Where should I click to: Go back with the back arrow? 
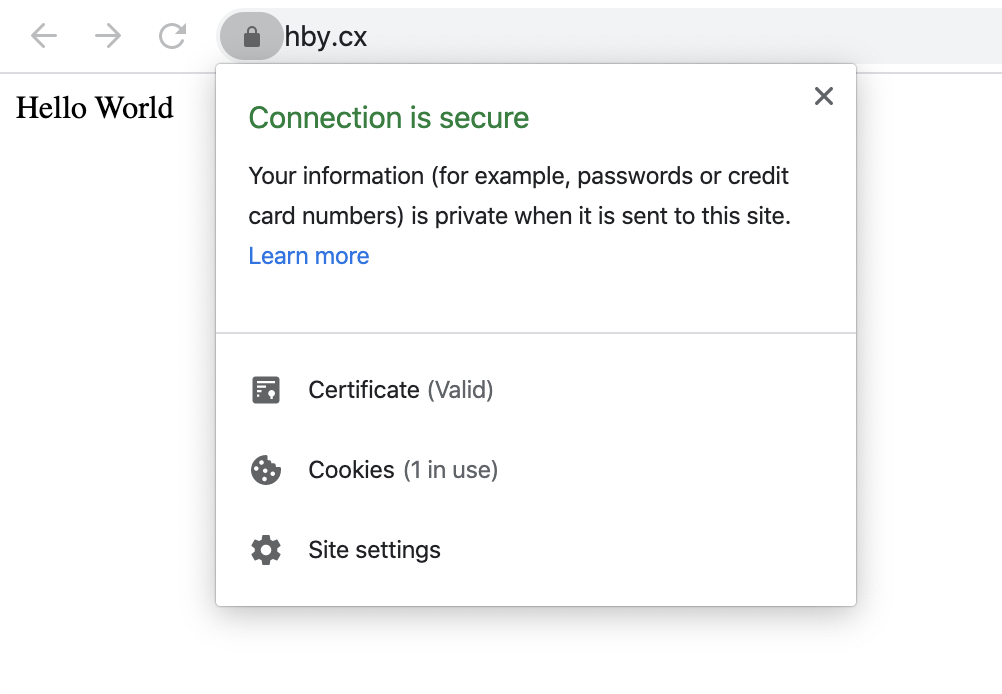[x=44, y=36]
